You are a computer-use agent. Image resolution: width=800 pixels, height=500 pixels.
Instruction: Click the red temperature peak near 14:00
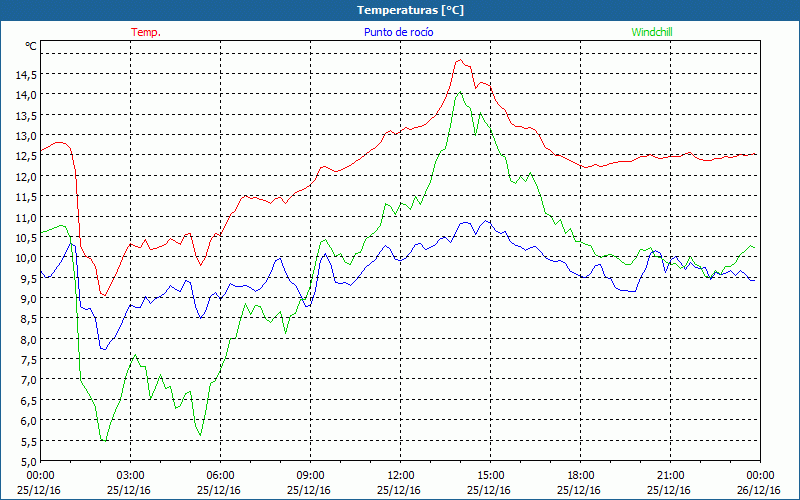460,60
